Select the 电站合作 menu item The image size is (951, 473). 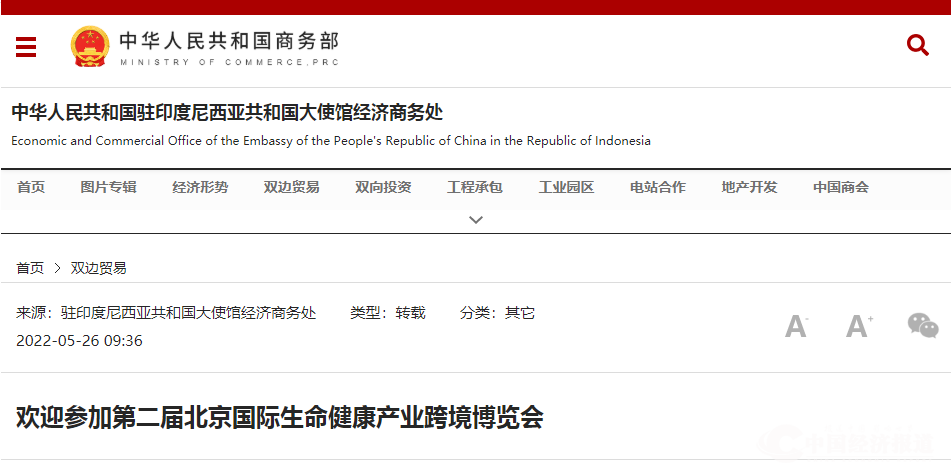658,187
